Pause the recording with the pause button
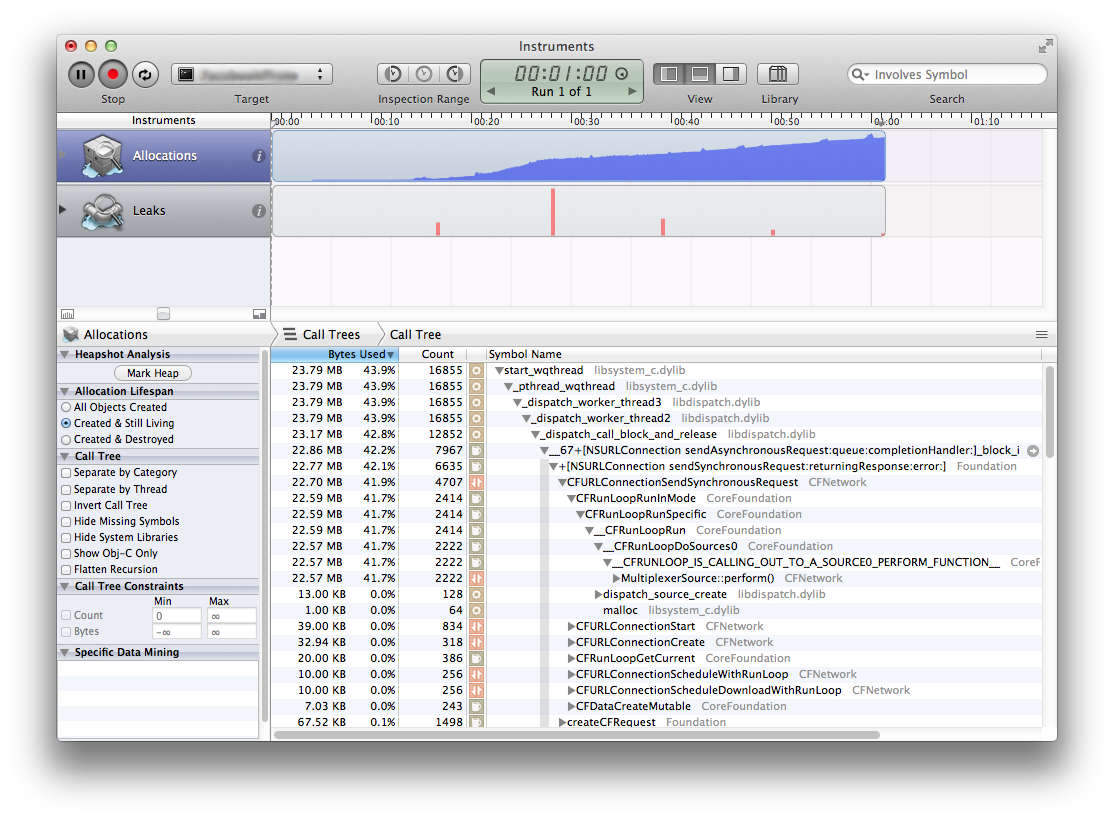 pos(81,75)
